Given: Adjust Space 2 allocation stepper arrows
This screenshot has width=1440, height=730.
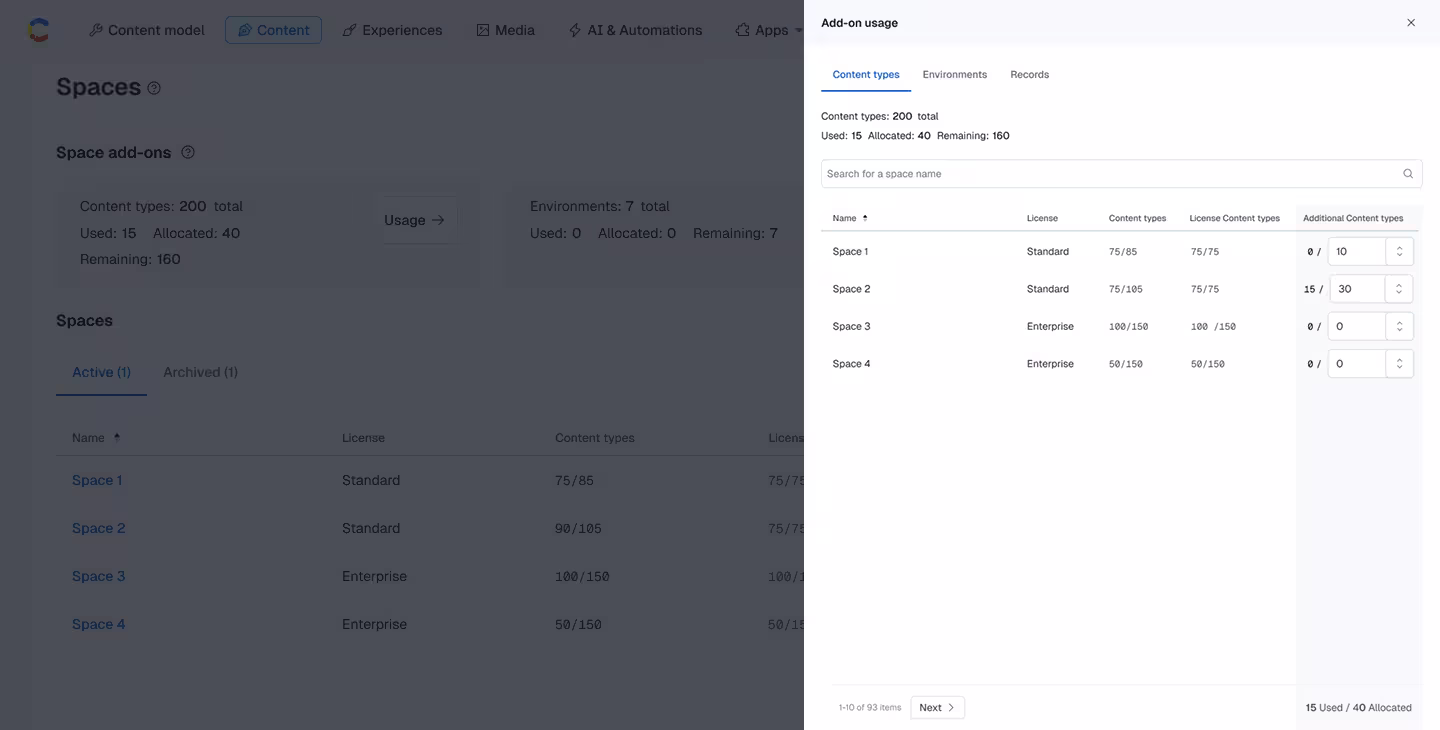Looking at the screenshot, I should 1400,289.
